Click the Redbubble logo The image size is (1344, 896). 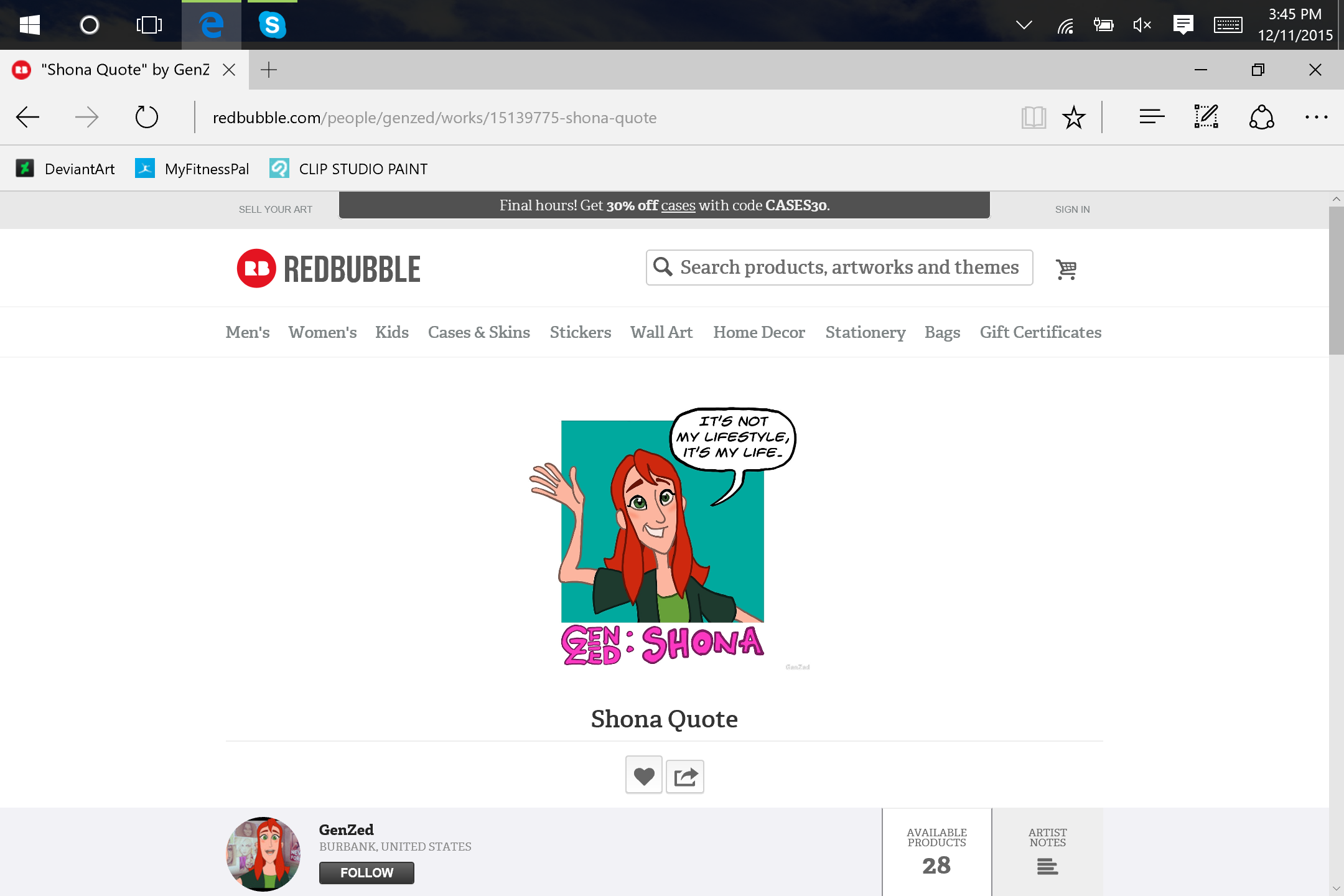329,269
